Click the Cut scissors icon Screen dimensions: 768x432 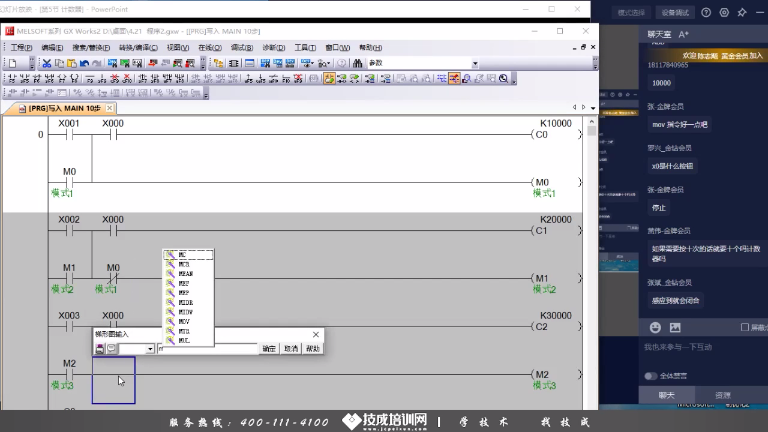pyautogui.click(x=47, y=63)
